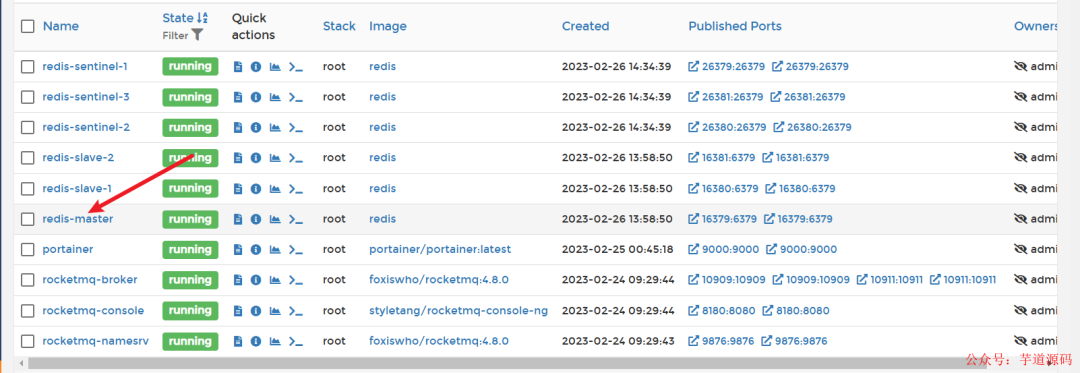
Task: Open the foxiswho/rocketmq:4.8.0 image link for rocketmq-broker
Action: point(439,280)
